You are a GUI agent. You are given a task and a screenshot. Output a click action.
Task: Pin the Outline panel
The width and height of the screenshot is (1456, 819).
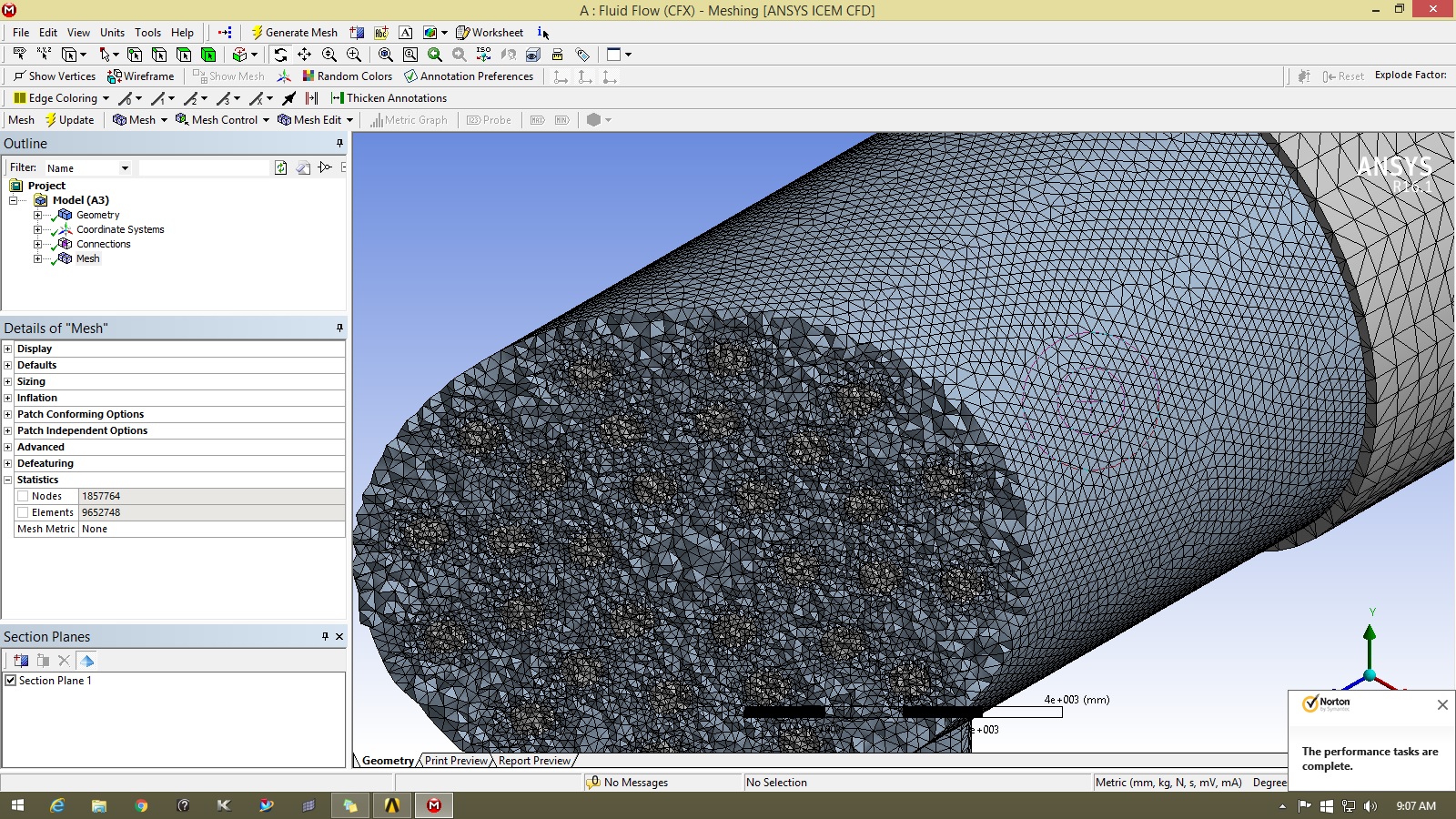tap(339, 144)
